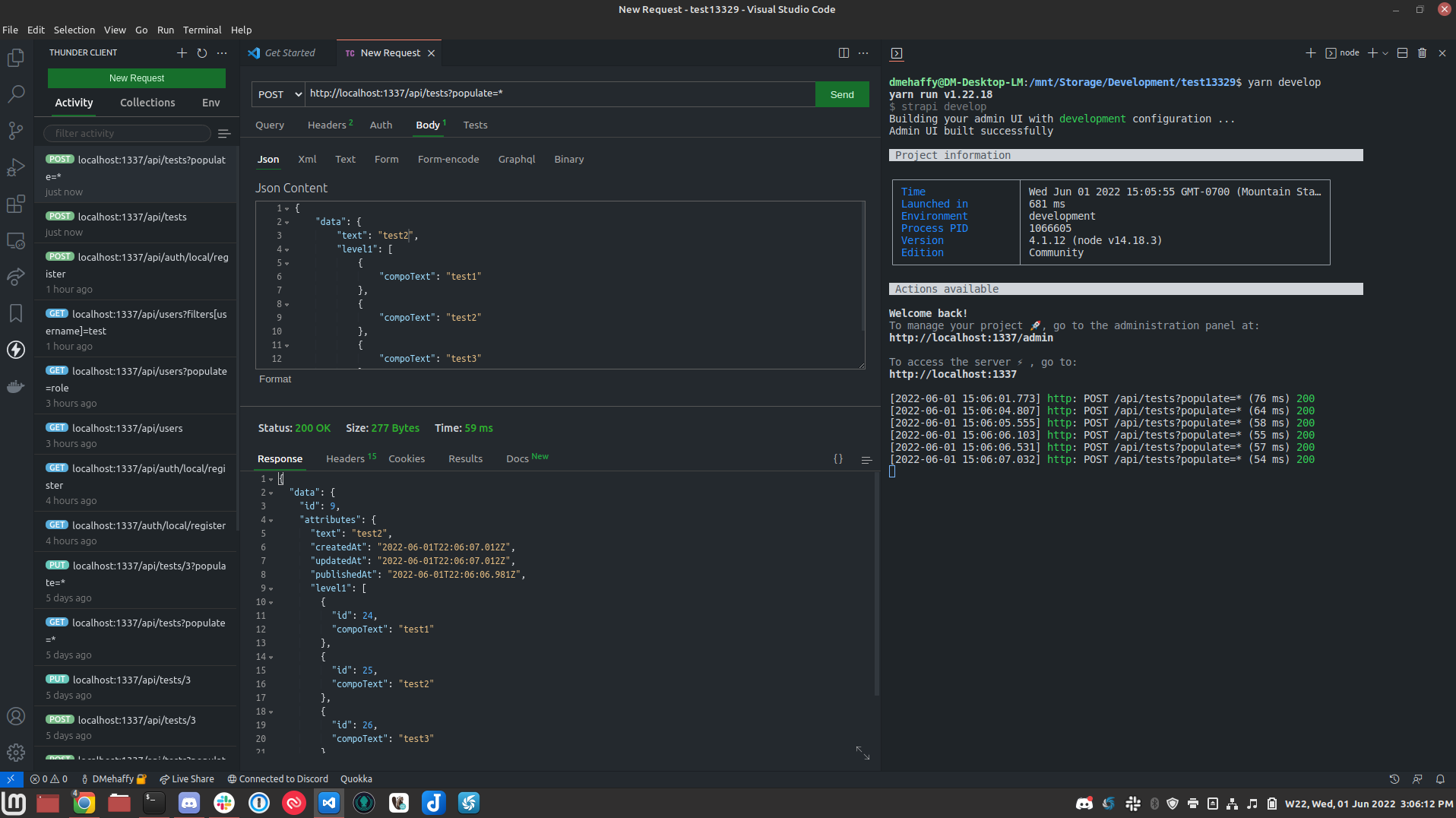Open the Manage settings gear
The image size is (1456, 818).
(x=16, y=753)
